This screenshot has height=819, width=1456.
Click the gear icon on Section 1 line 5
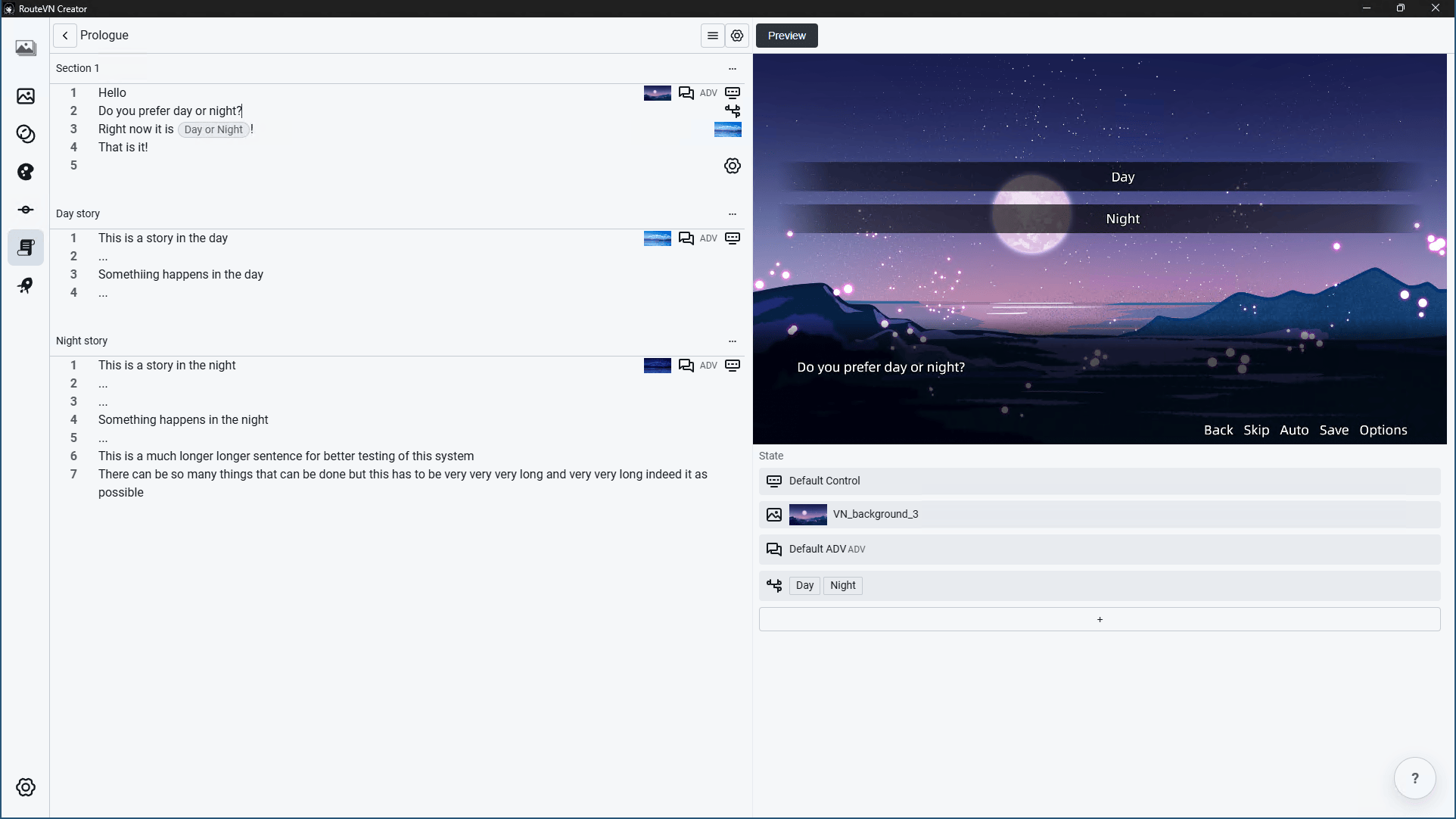733,166
